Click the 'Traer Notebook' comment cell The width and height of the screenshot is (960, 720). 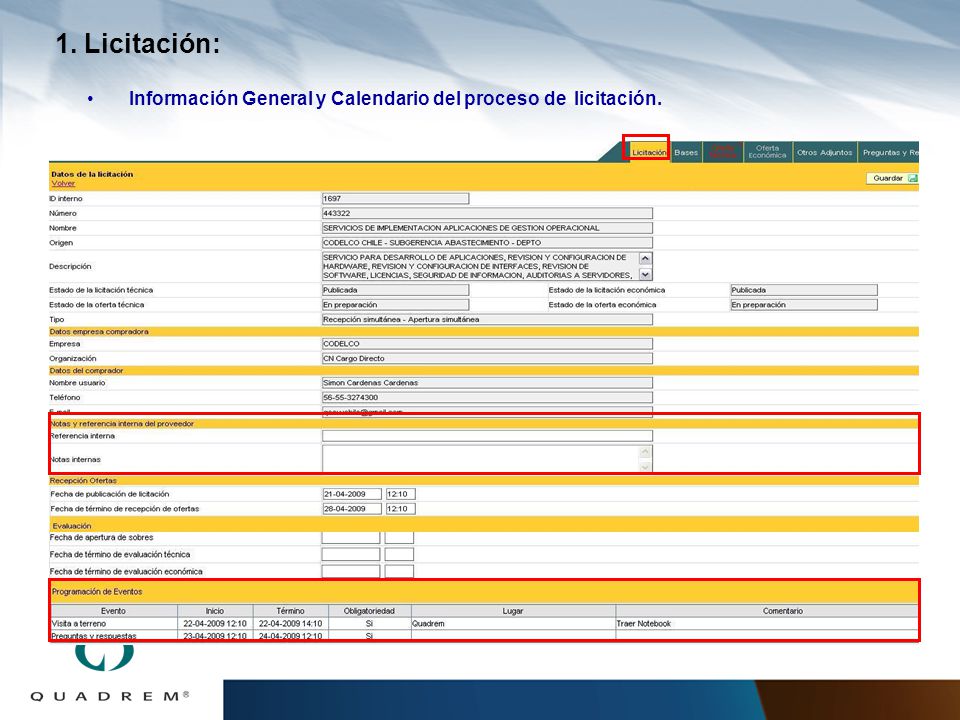(x=767, y=624)
